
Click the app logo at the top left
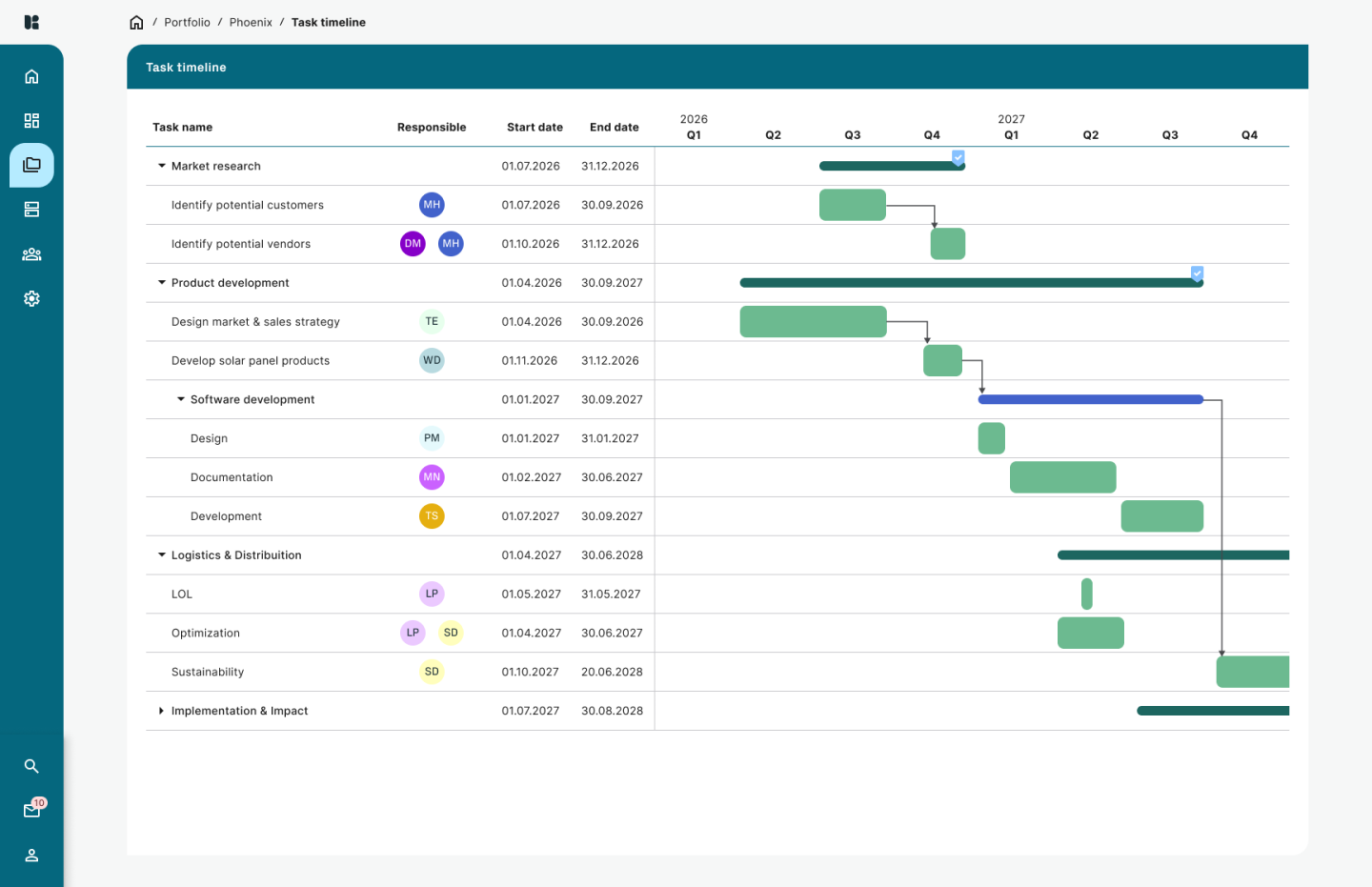[31, 22]
